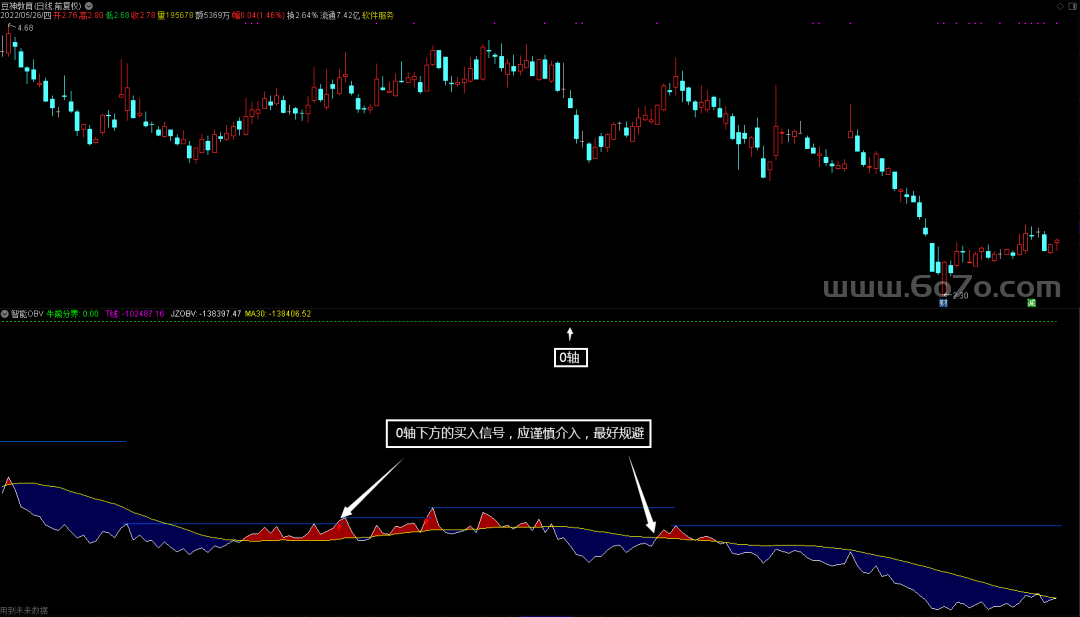
Task: Click the green 减 marker below the candles
Action: 1031,302
